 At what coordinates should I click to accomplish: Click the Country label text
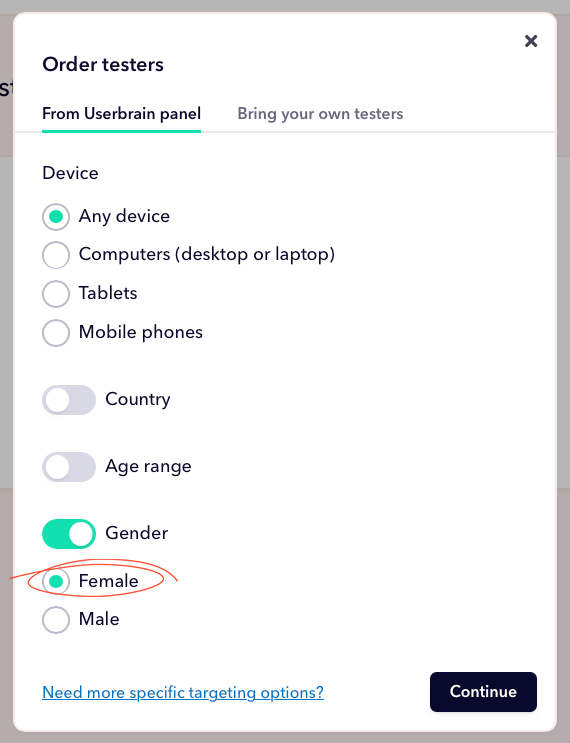click(x=138, y=399)
